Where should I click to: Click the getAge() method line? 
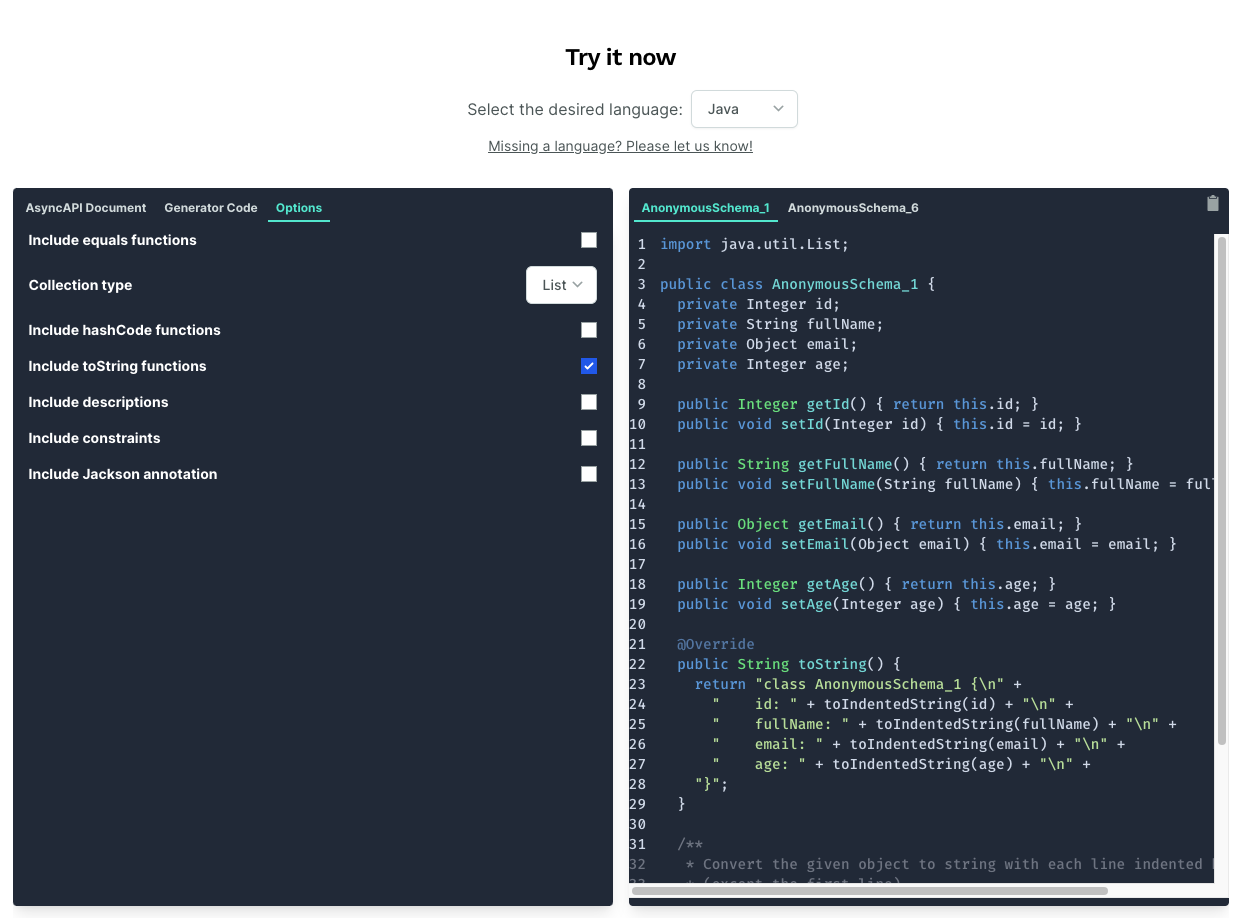click(x=866, y=584)
